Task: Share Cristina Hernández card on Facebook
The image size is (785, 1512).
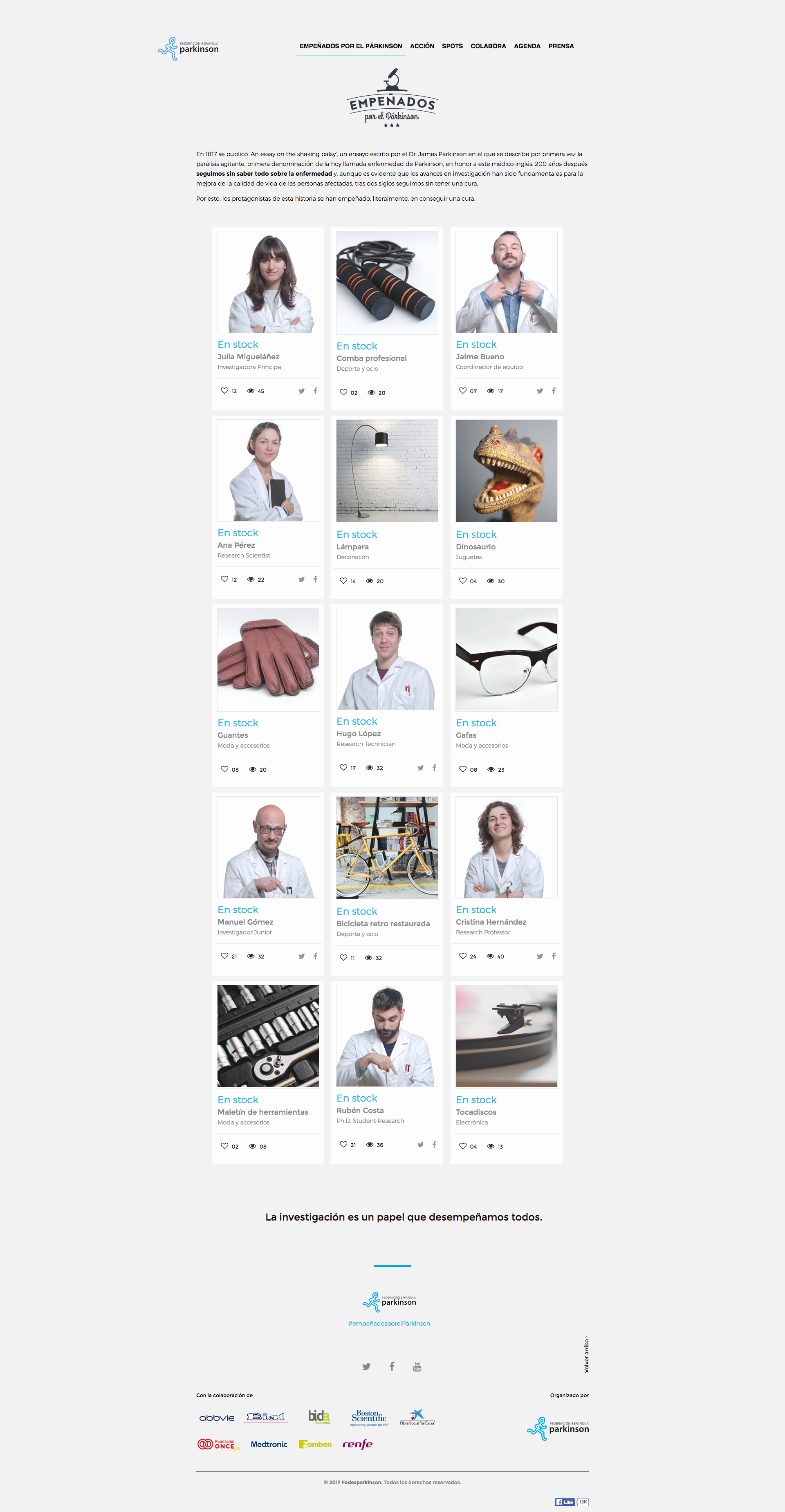Action: click(554, 956)
